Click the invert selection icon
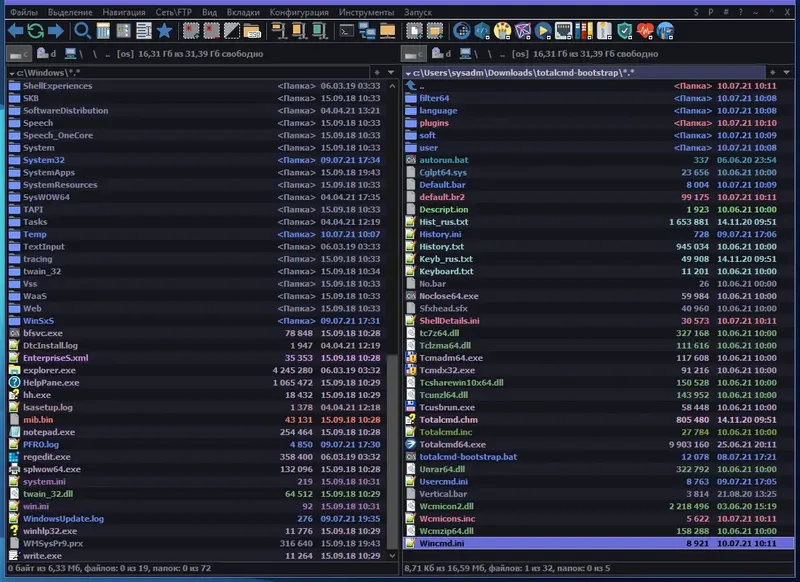Image resolution: width=800 pixels, height=582 pixels. 232,31
